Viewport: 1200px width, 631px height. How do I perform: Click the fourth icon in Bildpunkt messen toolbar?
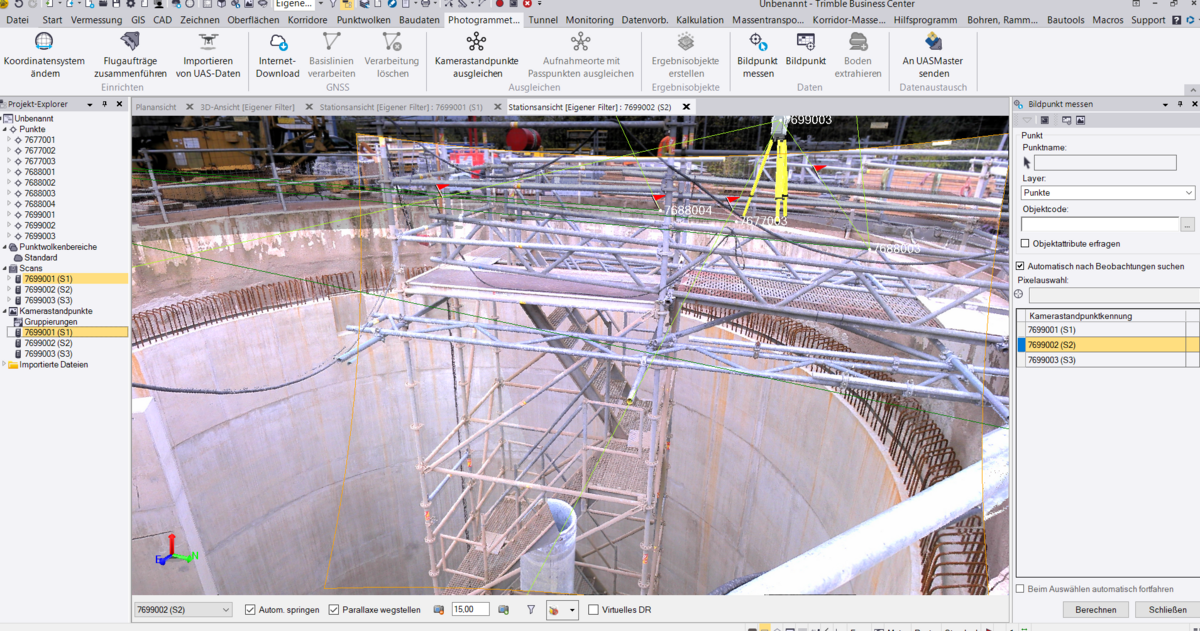tap(1080, 120)
